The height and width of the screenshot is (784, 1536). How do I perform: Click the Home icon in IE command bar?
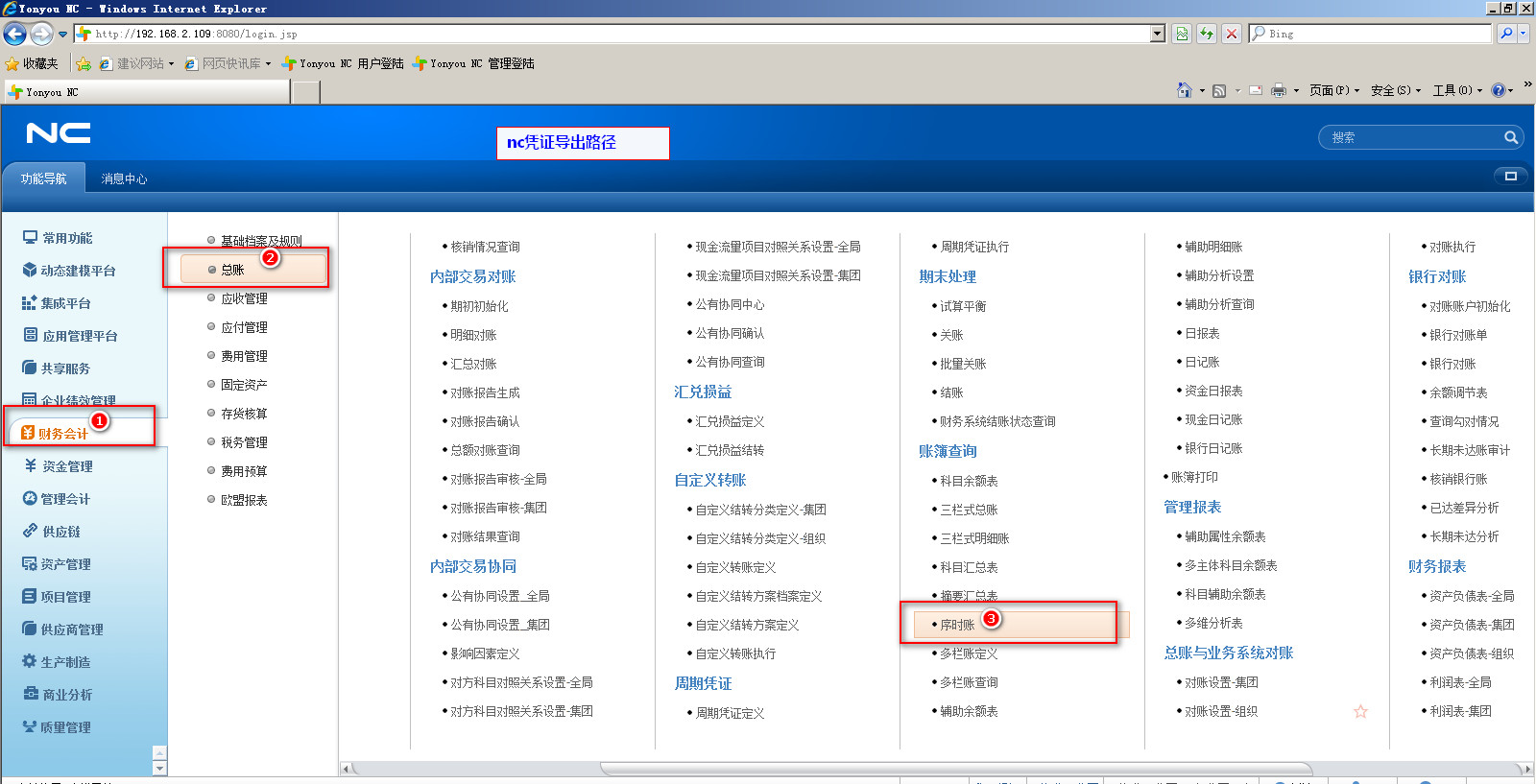click(1185, 90)
